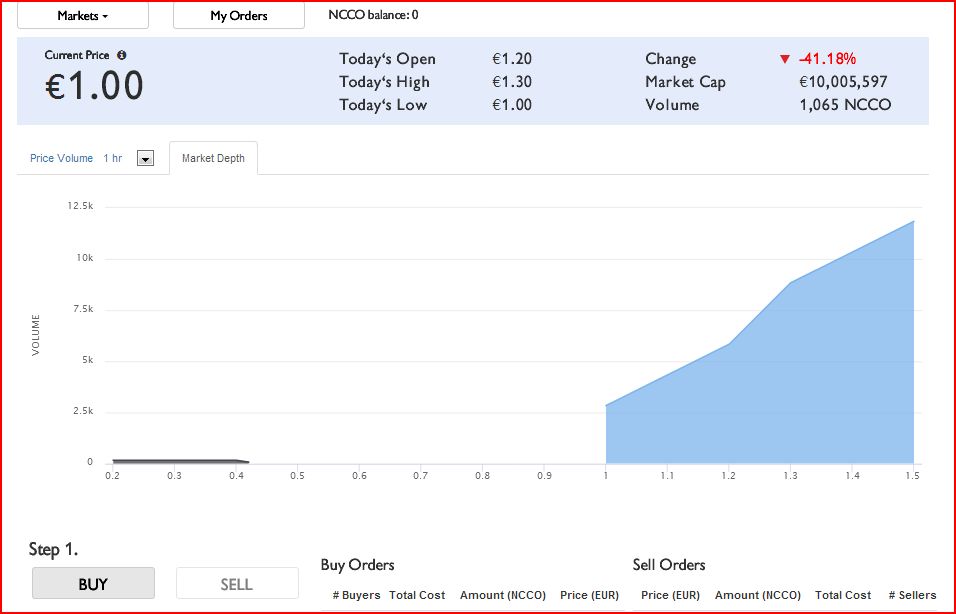
Task: Select the Market Depth tab
Action: coord(213,159)
